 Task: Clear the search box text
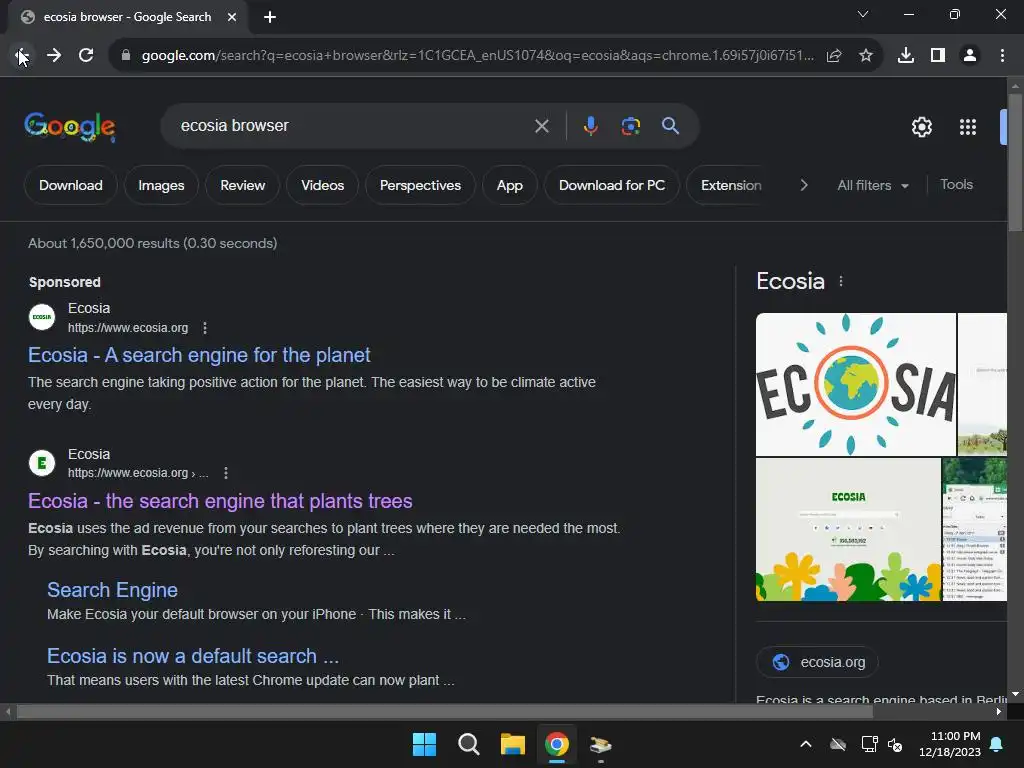pos(541,126)
